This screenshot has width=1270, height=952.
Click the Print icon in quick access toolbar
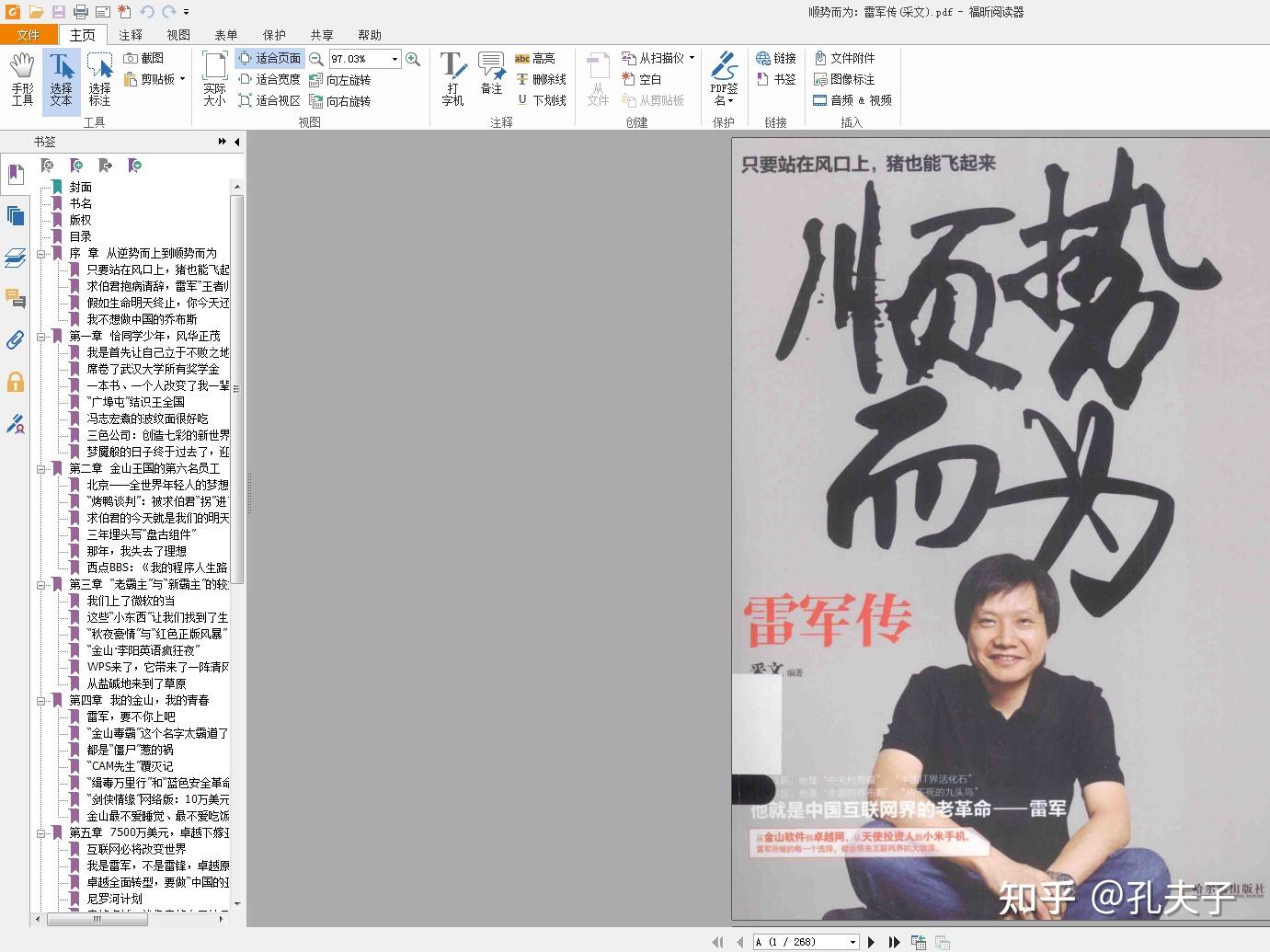point(81,12)
